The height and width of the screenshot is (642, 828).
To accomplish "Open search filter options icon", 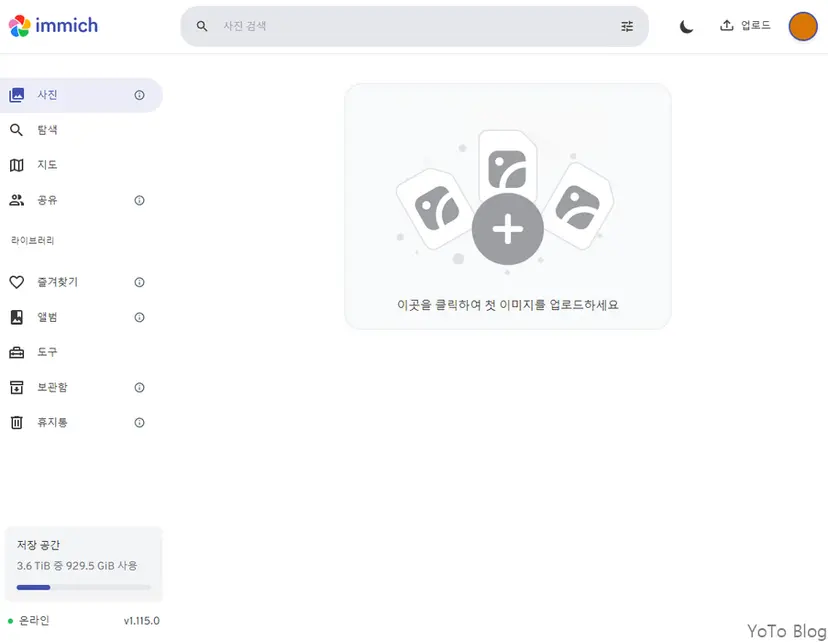I will coord(627,26).
